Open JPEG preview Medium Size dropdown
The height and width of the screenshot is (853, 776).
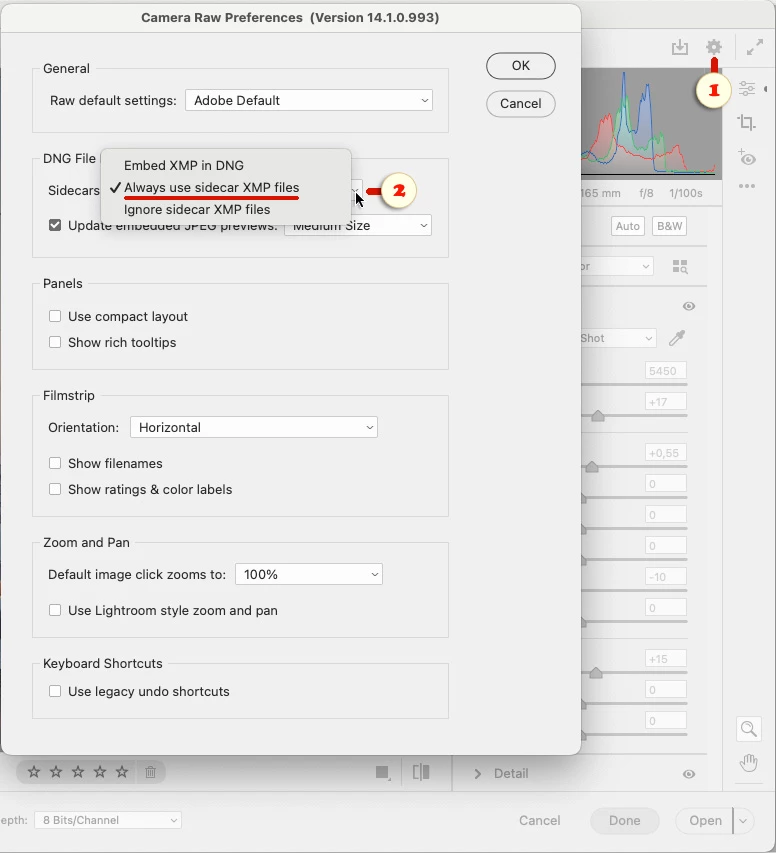[x=358, y=225]
